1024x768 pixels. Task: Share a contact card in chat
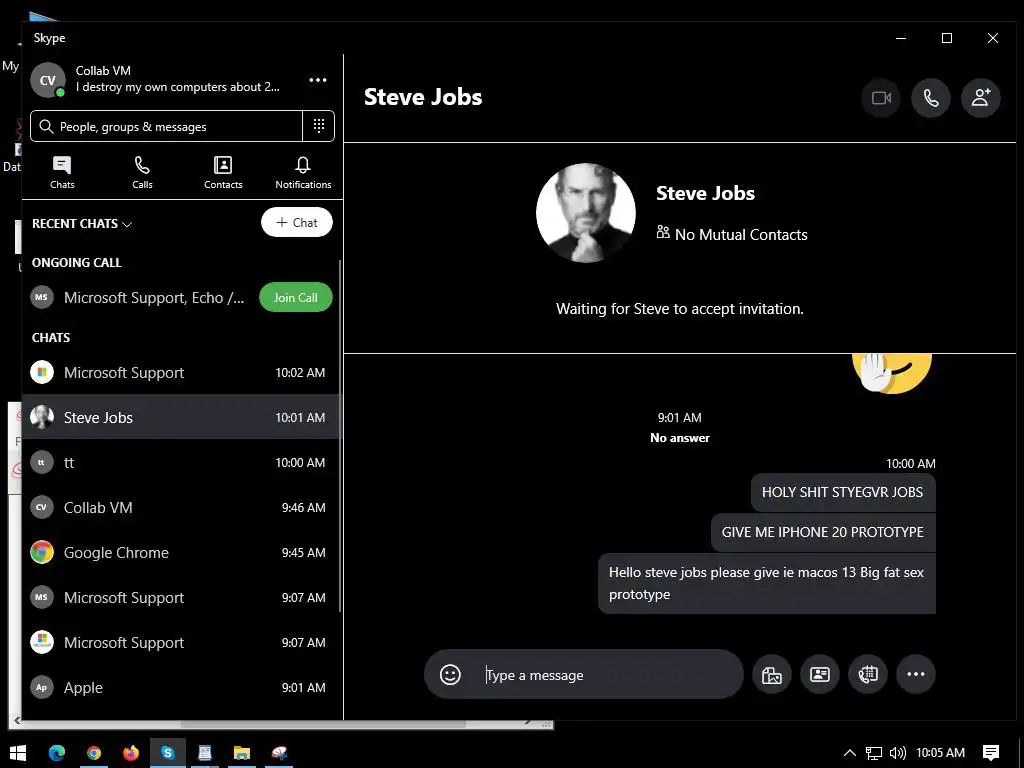click(820, 675)
